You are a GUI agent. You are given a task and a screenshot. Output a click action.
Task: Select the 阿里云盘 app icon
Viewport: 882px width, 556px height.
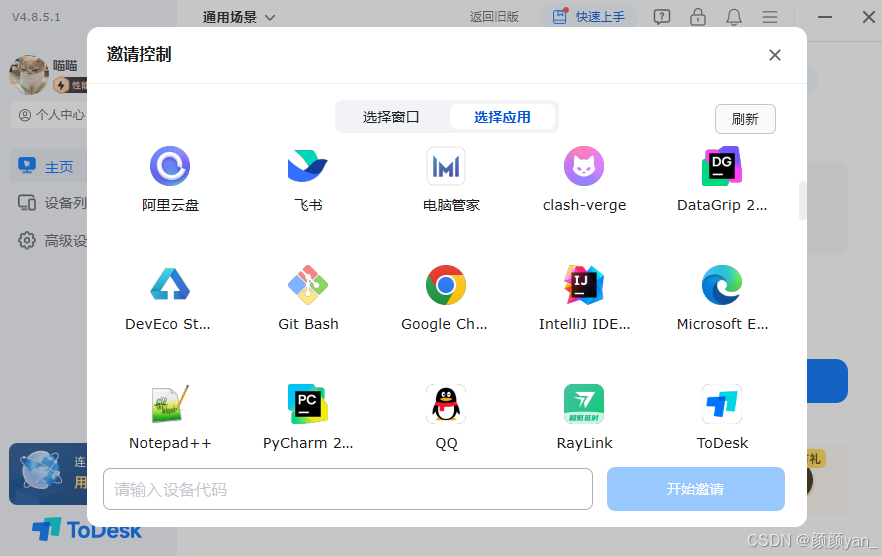(x=170, y=166)
